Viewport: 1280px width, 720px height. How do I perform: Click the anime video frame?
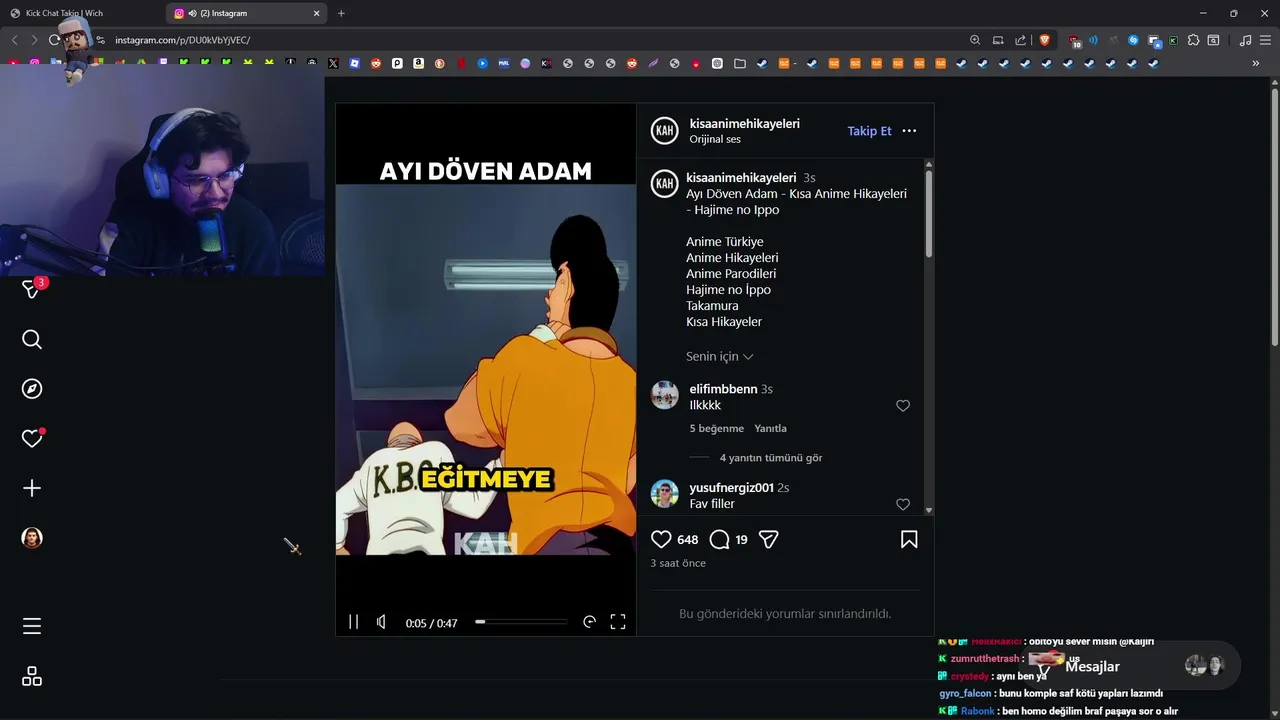point(486,370)
